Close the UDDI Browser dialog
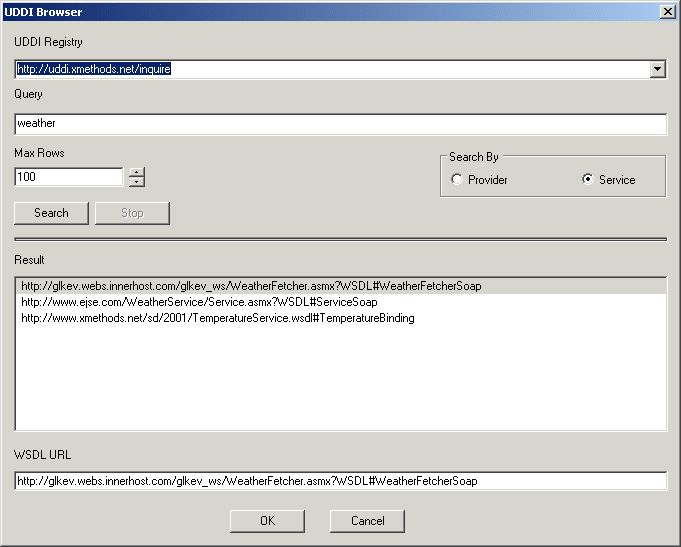 pyautogui.click(x=667, y=11)
